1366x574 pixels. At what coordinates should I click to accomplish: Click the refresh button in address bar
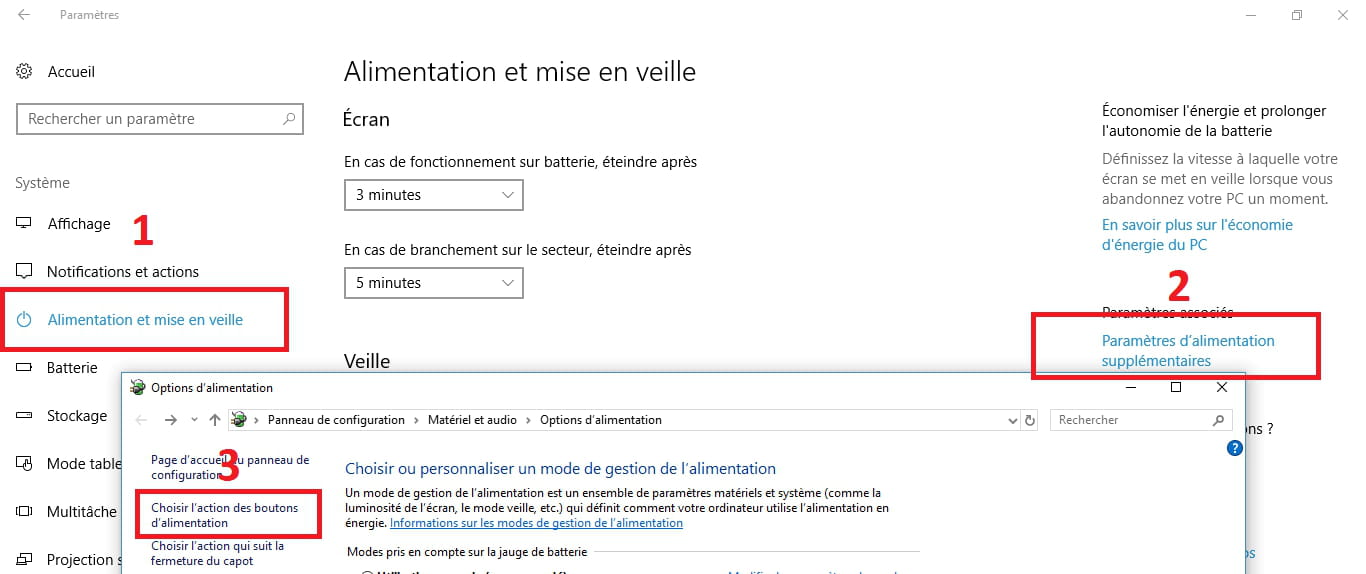click(x=1030, y=420)
